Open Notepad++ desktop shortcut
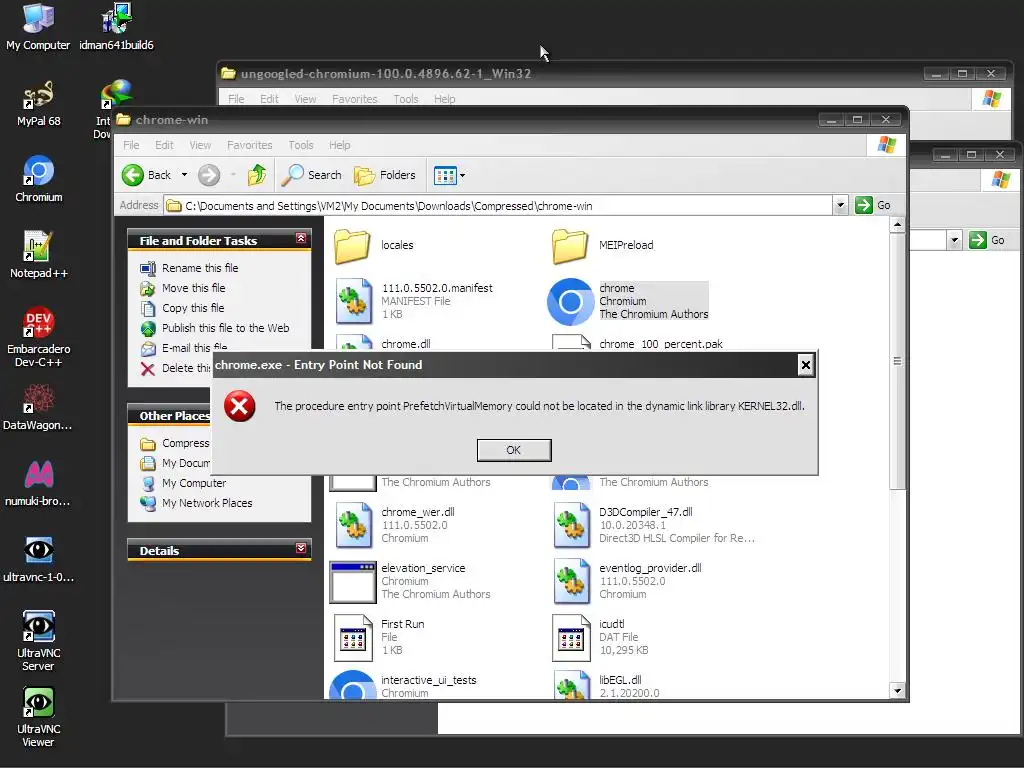Viewport: 1024px width, 768px height. 39,255
